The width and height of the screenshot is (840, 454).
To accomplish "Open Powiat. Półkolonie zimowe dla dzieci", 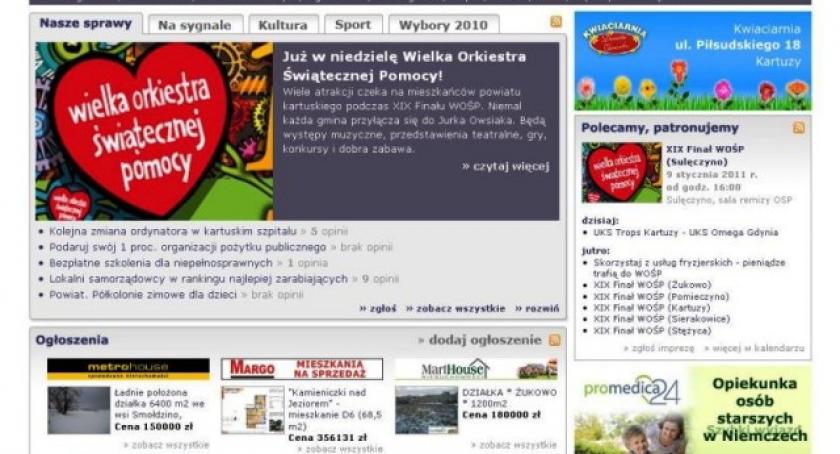I will tap(142, 294).
